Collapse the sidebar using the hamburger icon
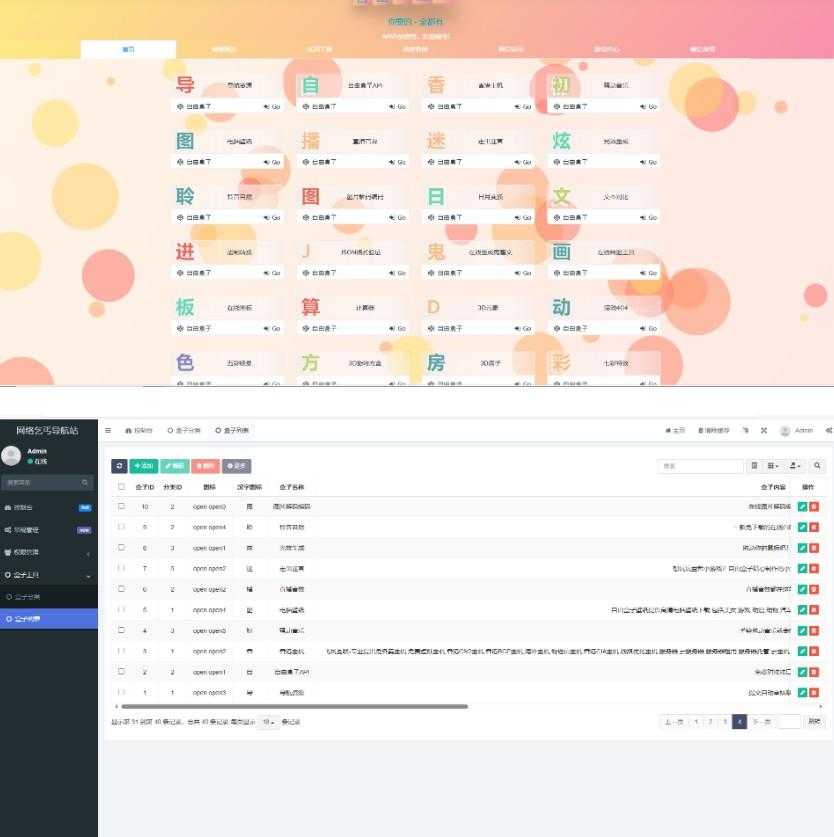Image resolution: width=834 pixels, height=837 pixels. tap(107, 429)
